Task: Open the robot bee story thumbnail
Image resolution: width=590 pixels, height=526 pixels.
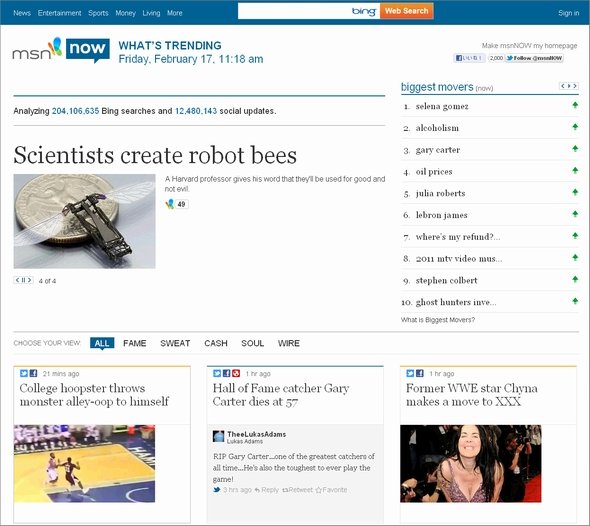Action: (x=85, y=221)
